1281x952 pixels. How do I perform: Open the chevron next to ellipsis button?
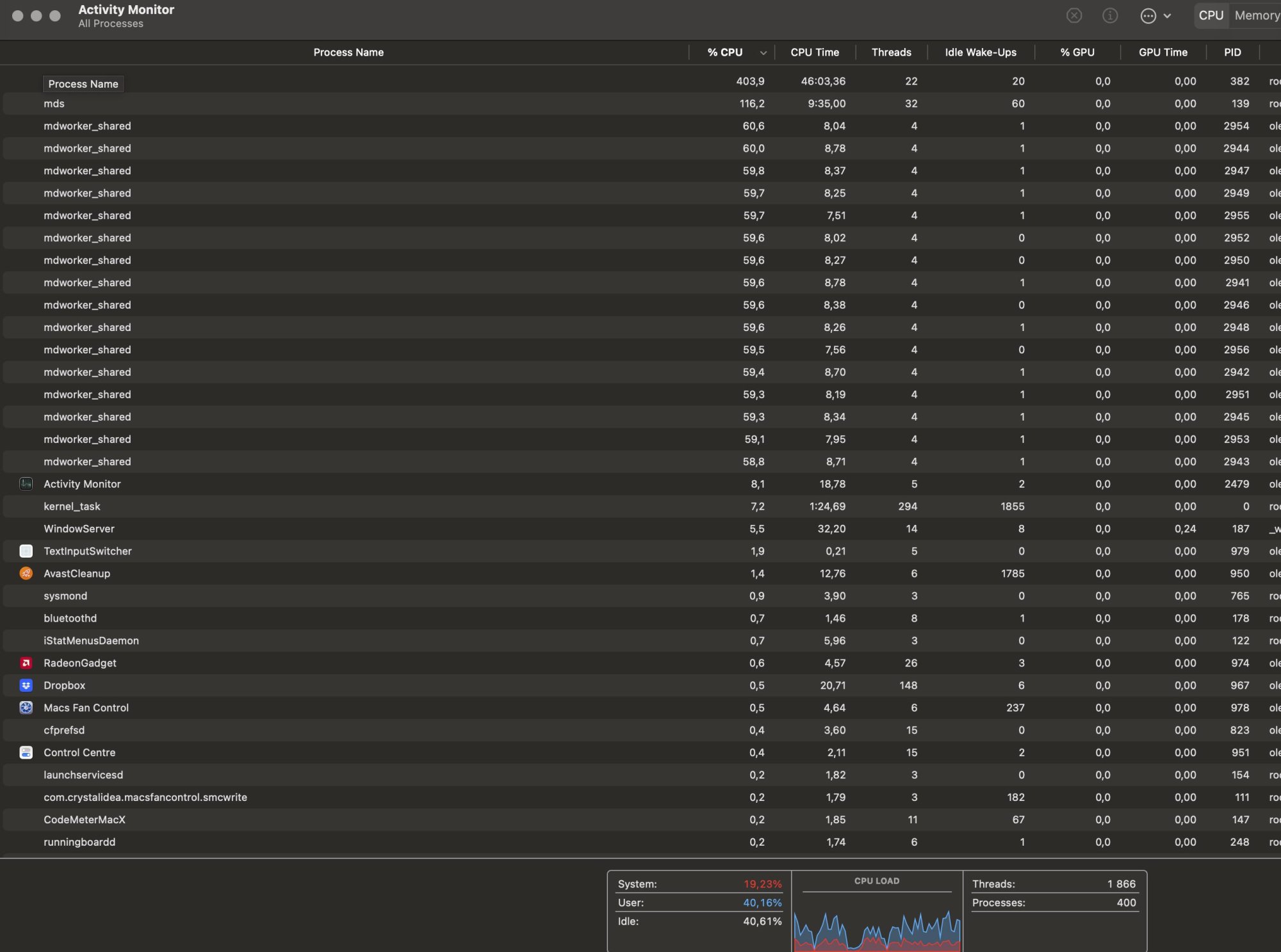[x=1167, y=16]
